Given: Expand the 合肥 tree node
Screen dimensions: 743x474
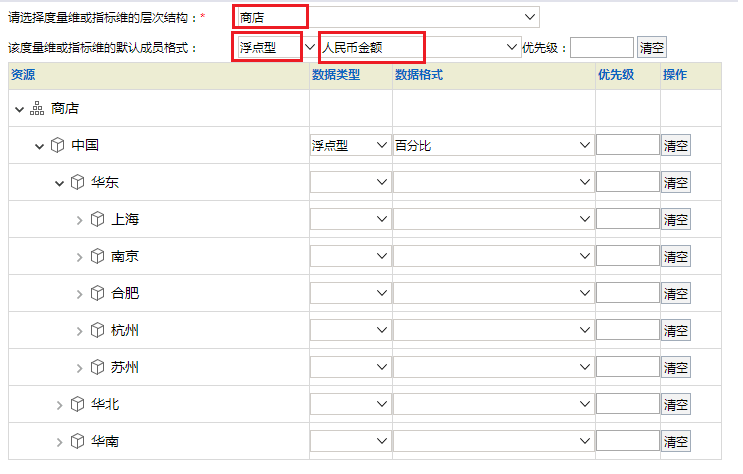Looking at the screenshot, I should tap(79, 294).
